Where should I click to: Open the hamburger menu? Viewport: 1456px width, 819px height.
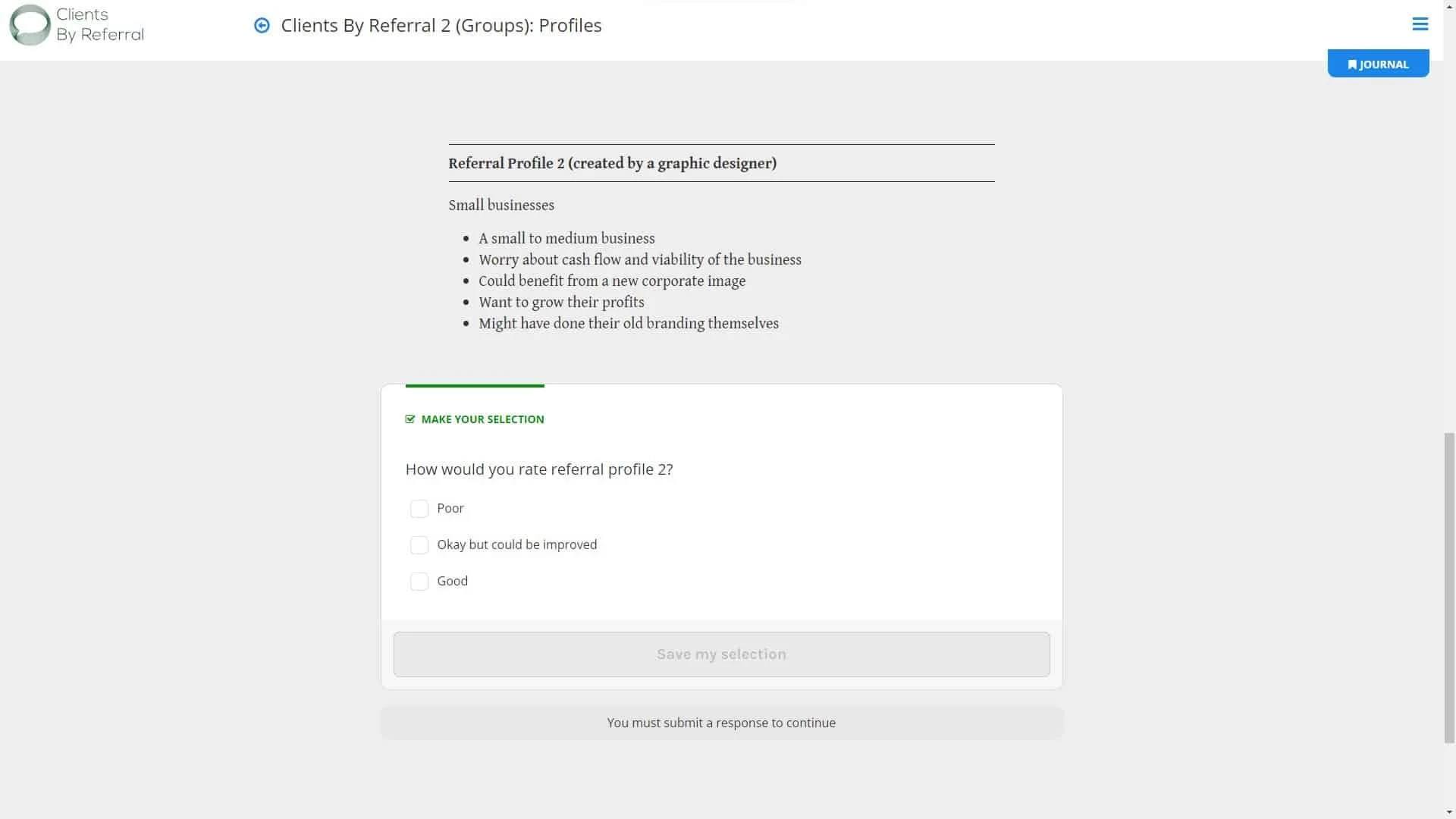pos(1420,24)
